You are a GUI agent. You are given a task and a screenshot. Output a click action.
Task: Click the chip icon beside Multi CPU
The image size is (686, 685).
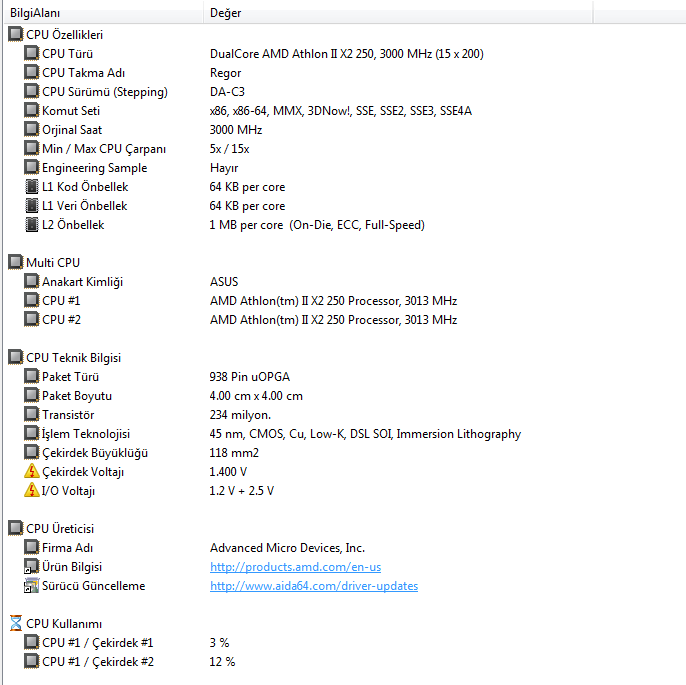point(15,262)
